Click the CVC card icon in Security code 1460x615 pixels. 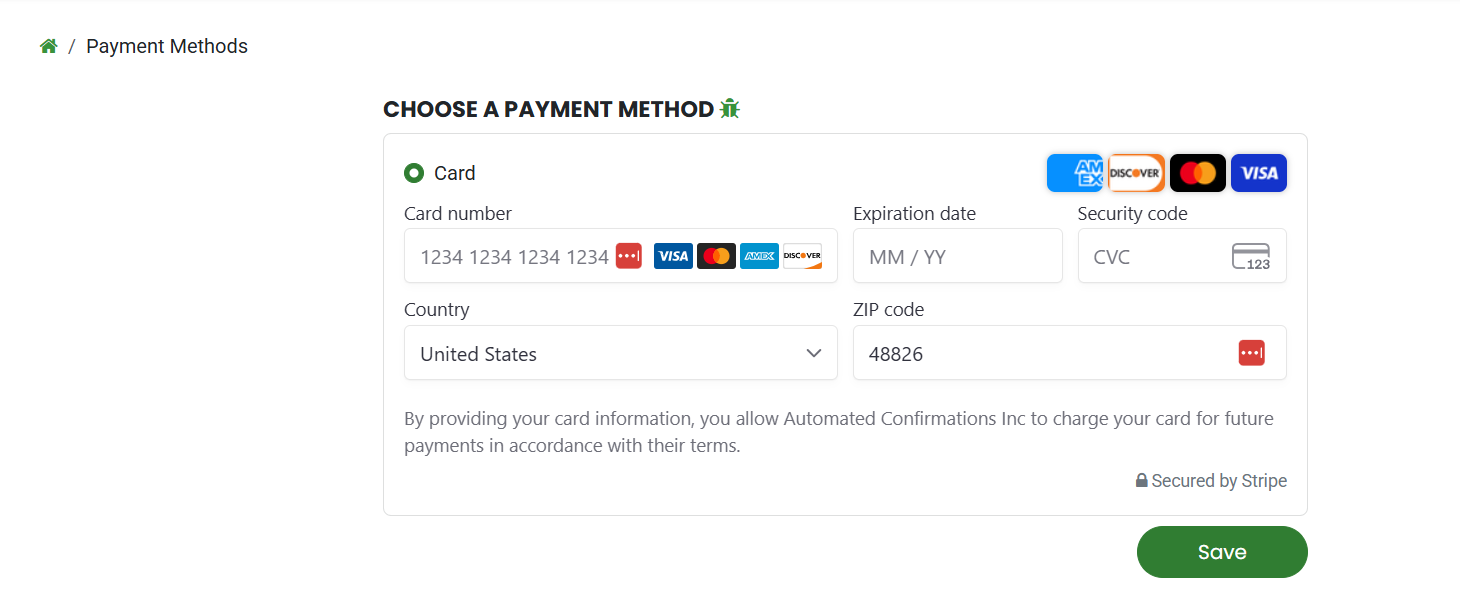pos(1251,257)
